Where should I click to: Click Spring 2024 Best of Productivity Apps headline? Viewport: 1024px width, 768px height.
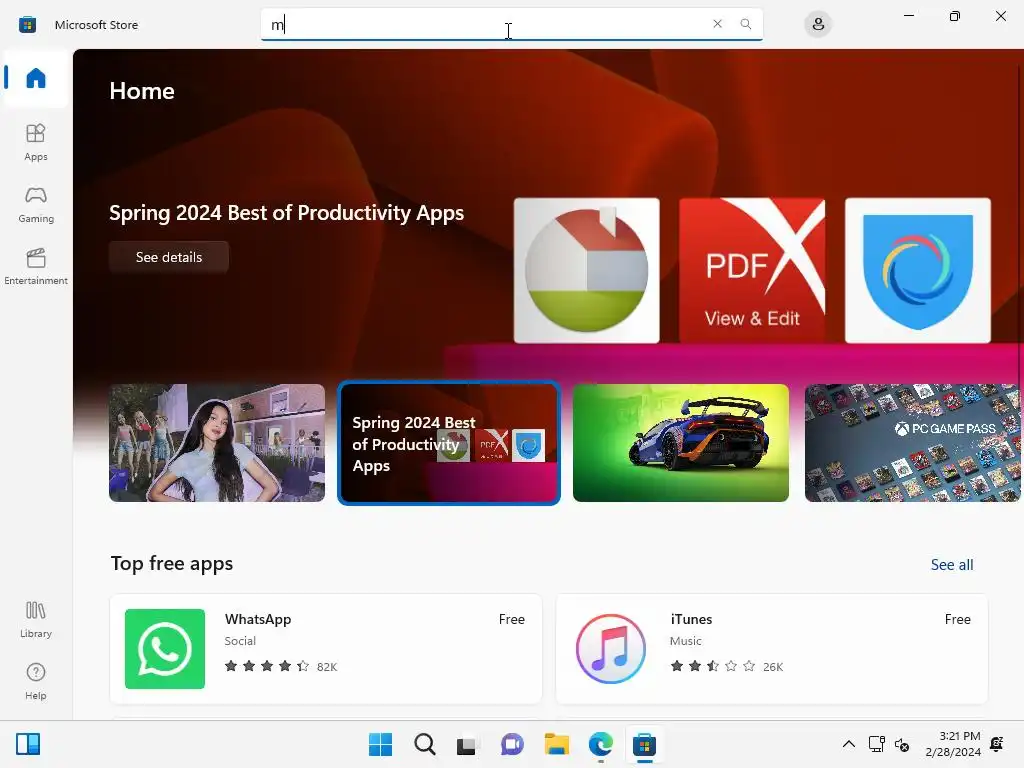[x=287, y=213]
